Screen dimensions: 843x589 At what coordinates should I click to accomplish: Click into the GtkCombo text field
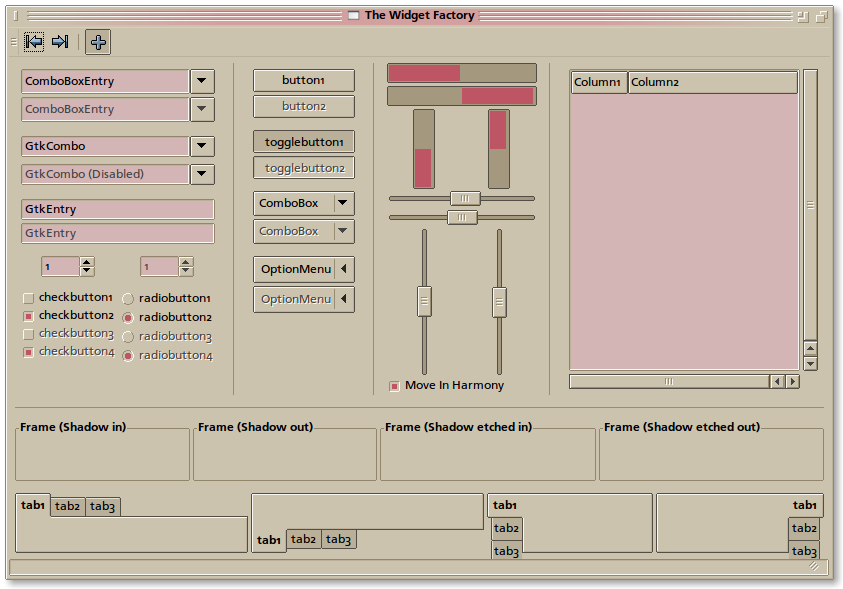(105, 146)
